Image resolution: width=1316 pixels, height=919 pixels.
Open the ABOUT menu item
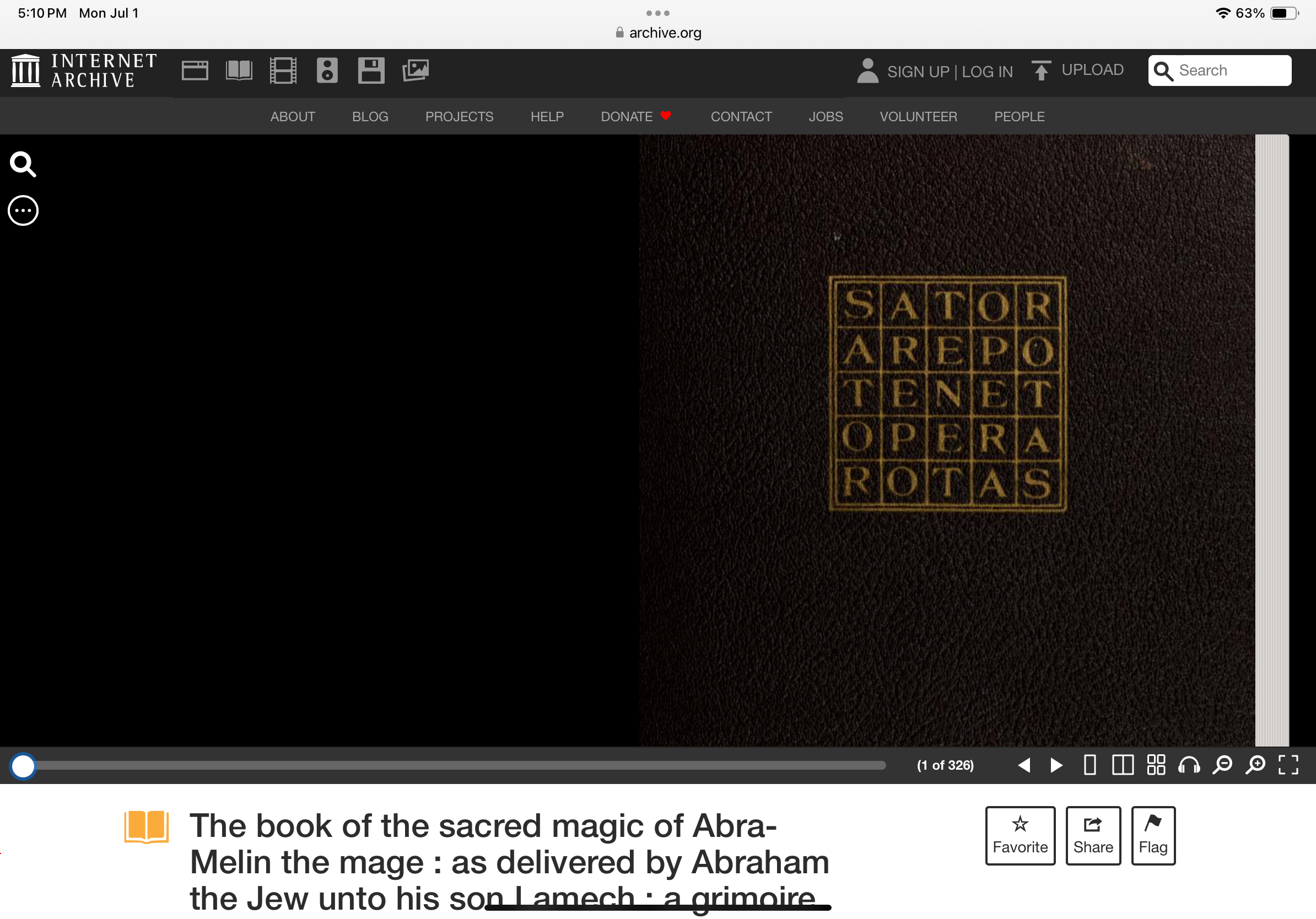tap(293, 116)
